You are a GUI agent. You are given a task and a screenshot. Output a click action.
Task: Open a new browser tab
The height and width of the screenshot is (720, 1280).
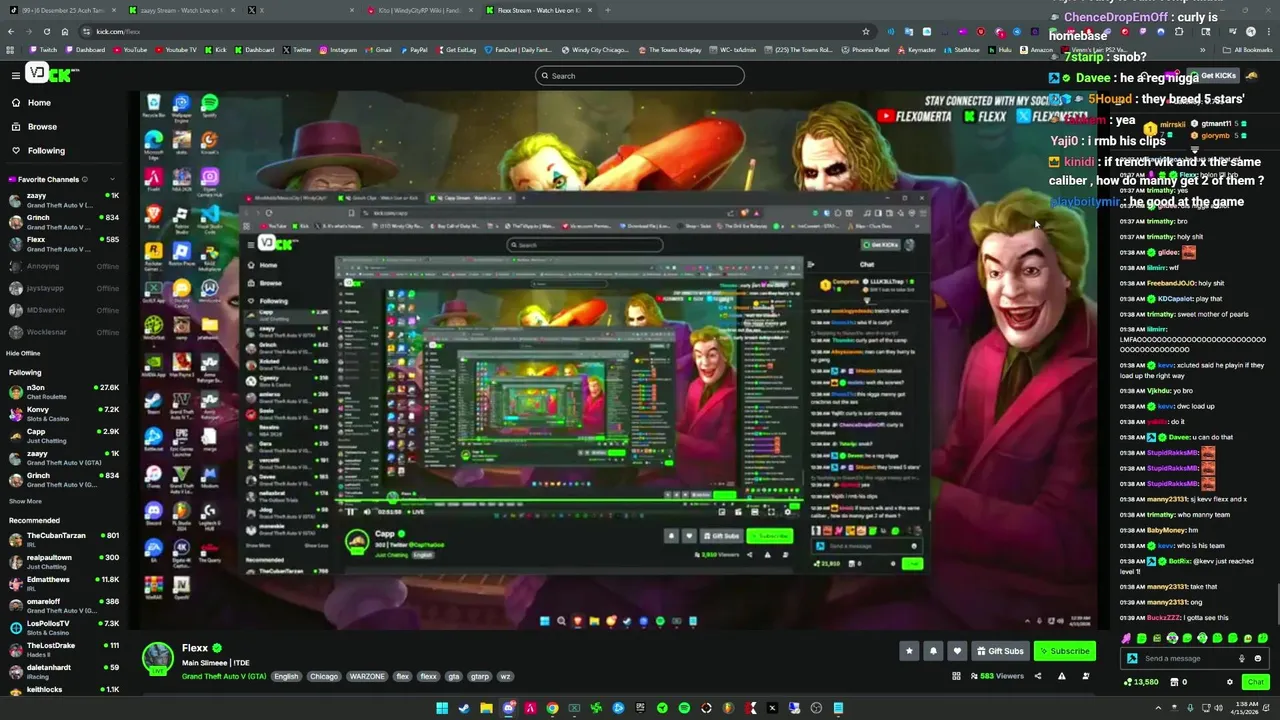608,10
